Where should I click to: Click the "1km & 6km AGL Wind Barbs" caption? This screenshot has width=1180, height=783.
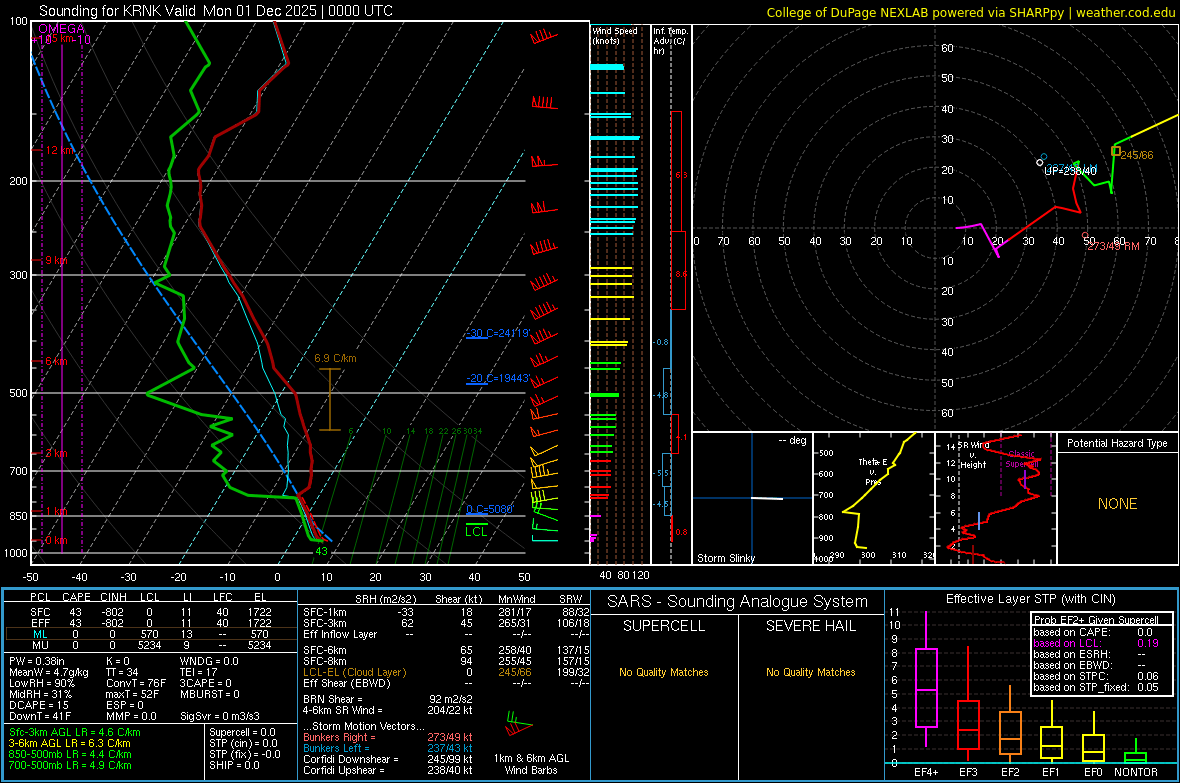(x=531, y=764)
